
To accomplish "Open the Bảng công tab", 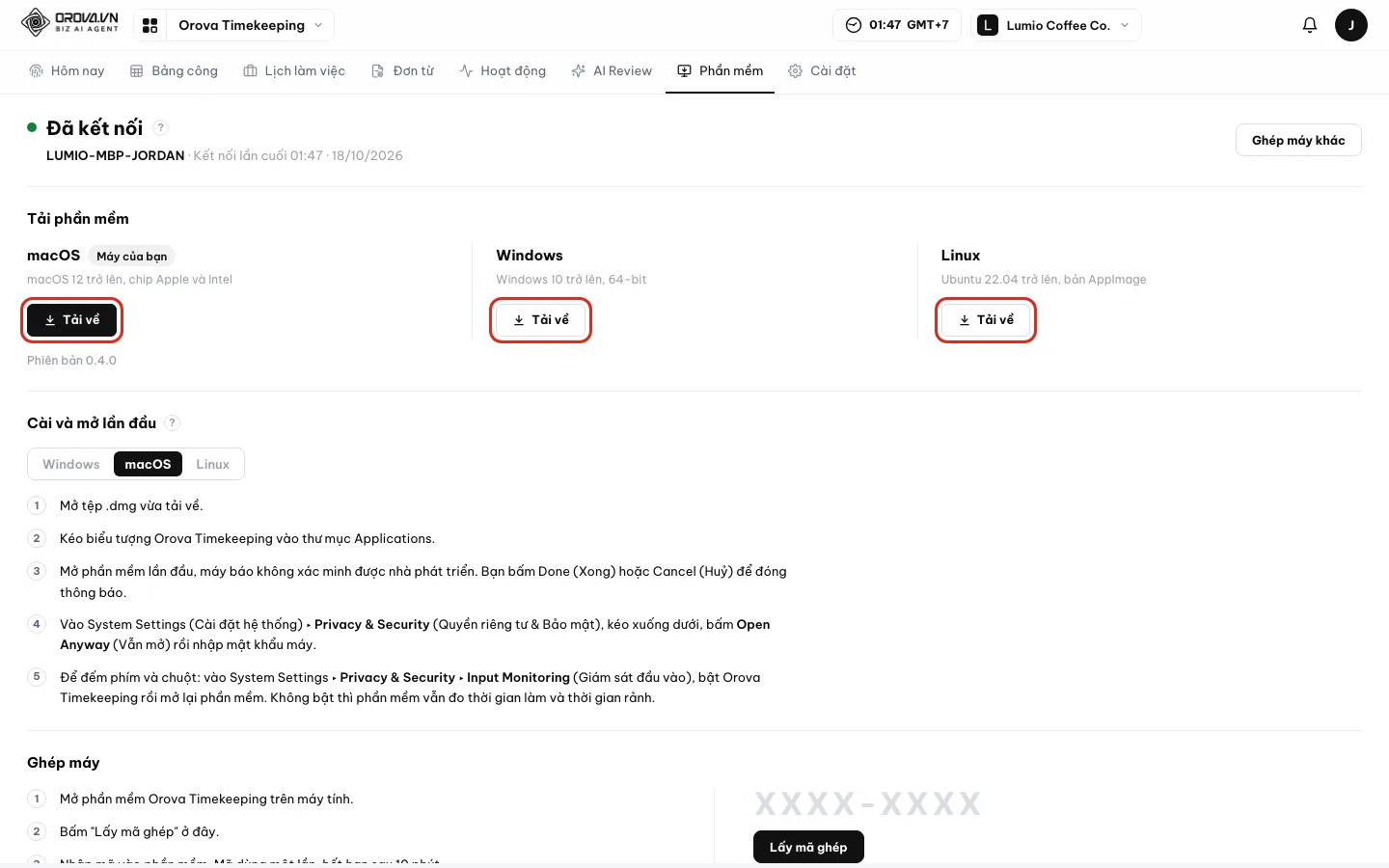I will coord(174,71).
